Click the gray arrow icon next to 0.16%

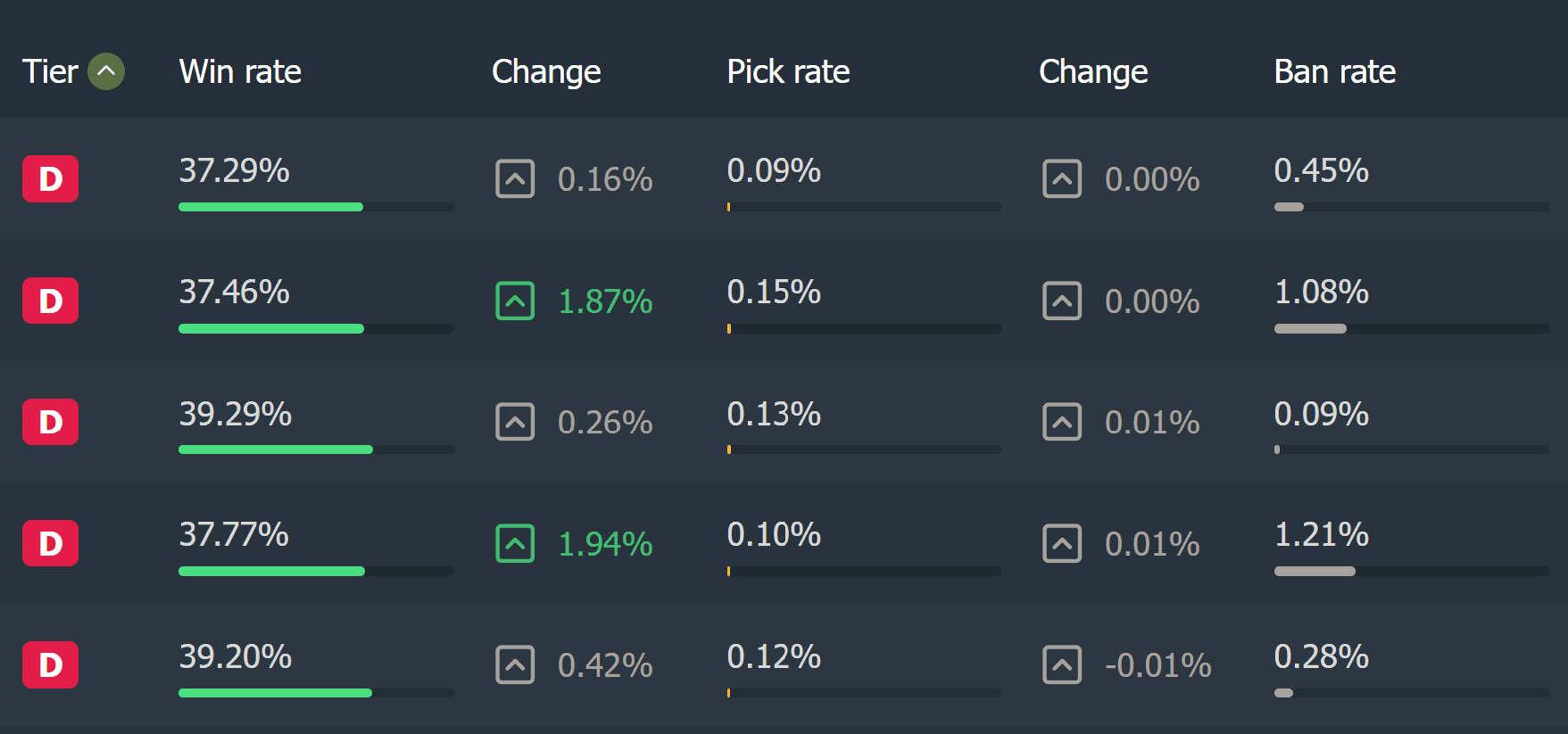pyautogui.click(x=515, y=178)
